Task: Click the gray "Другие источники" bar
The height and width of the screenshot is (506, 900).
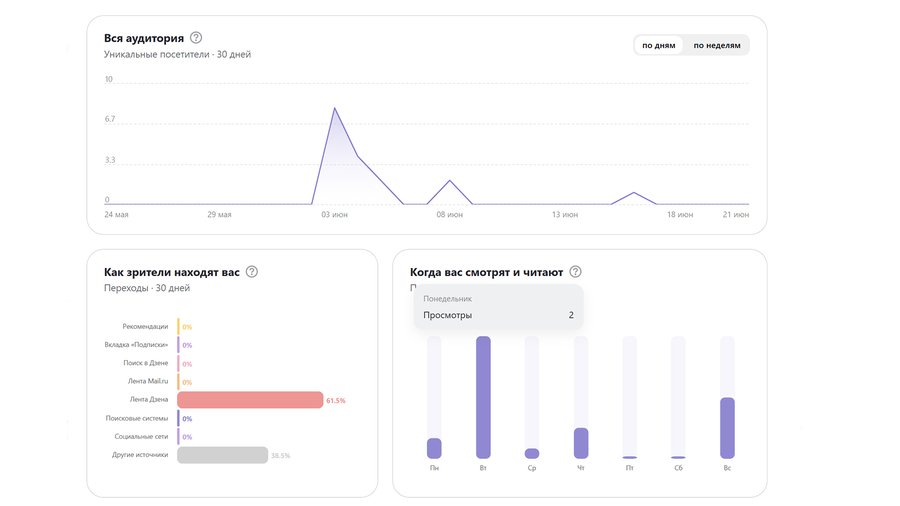Action: point(222,455)
